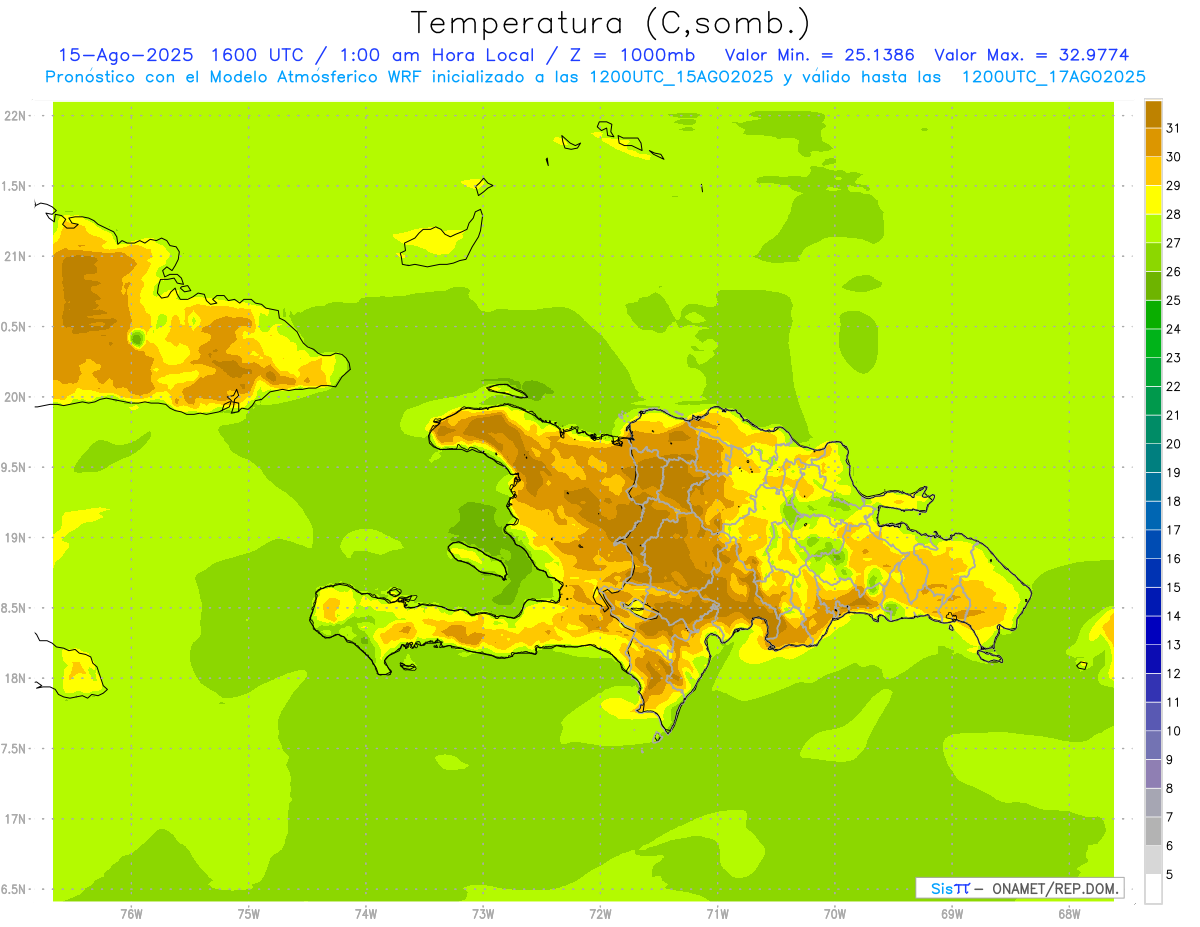Click legend value "5"
The width and height of the screenshot is (1200, 927).
tap(1170, 874)
